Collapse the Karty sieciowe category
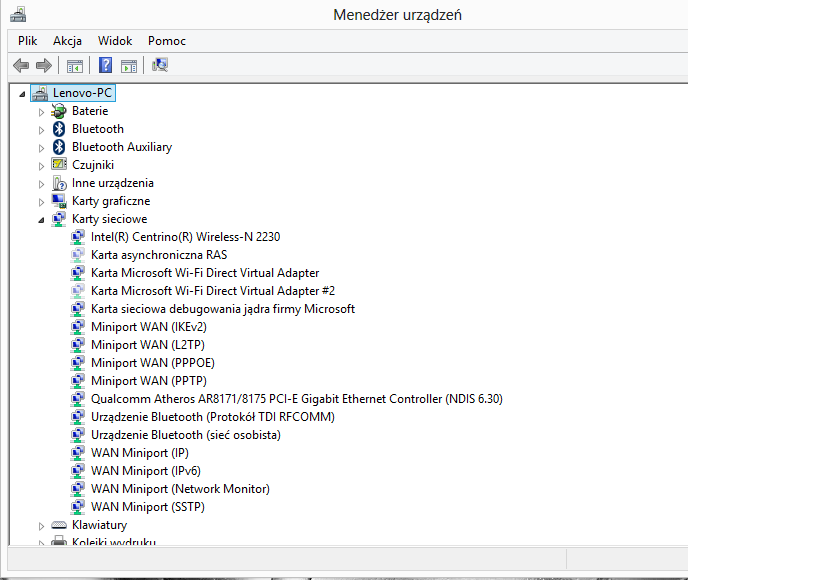 click(41, 221)
